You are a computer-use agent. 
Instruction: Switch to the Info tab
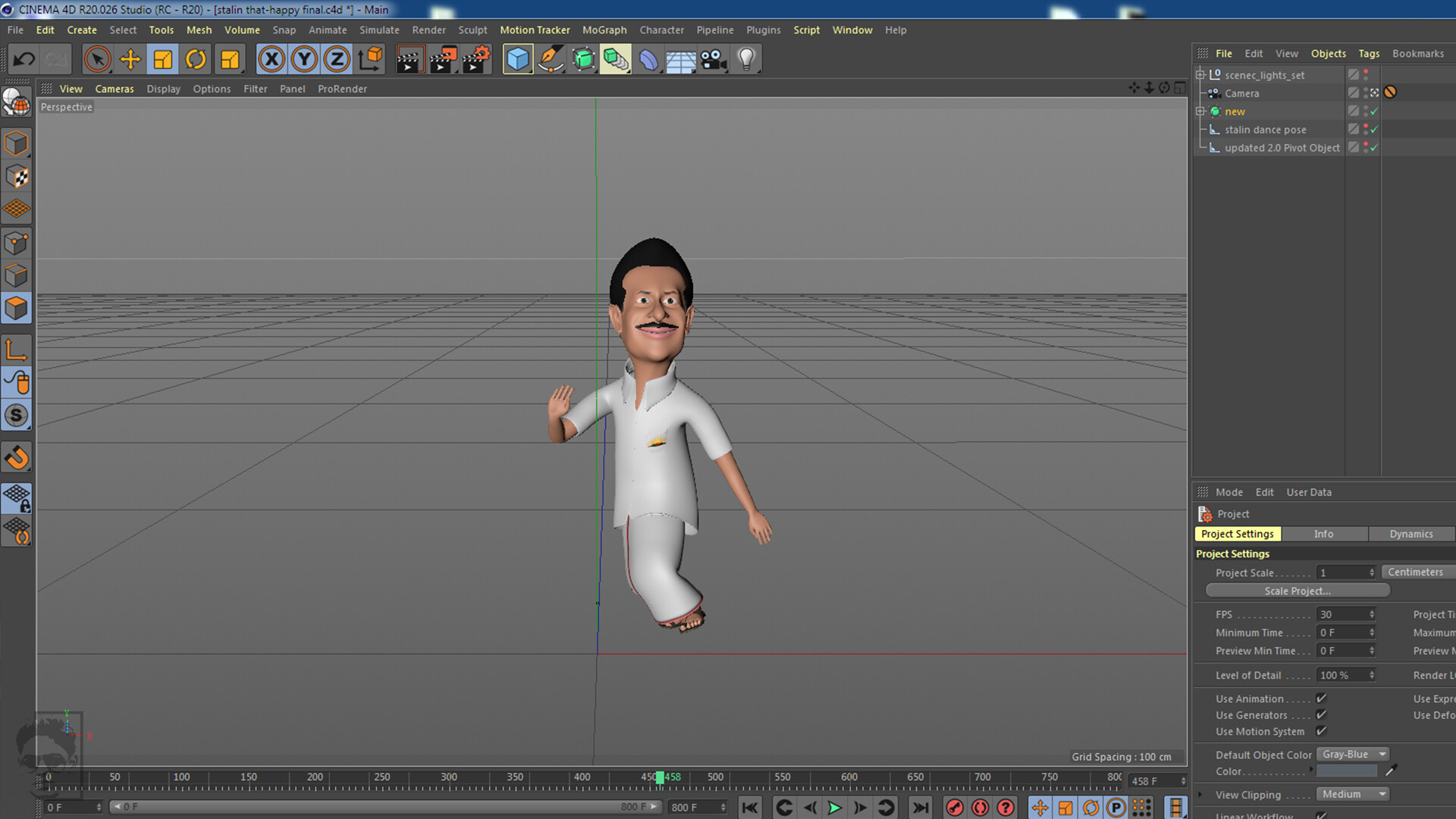click(1324, 534)
